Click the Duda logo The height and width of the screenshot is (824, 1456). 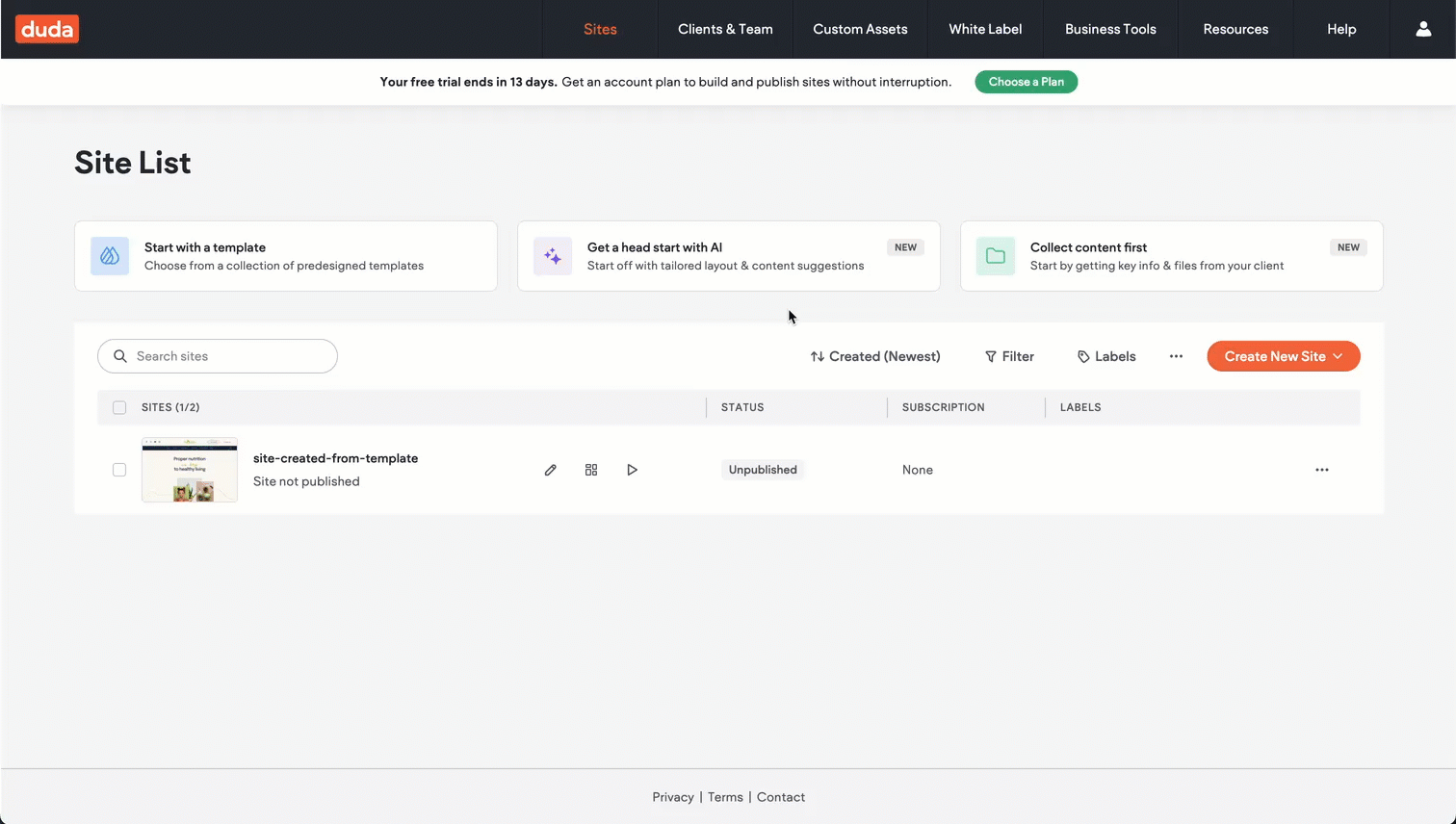point(47,29)
